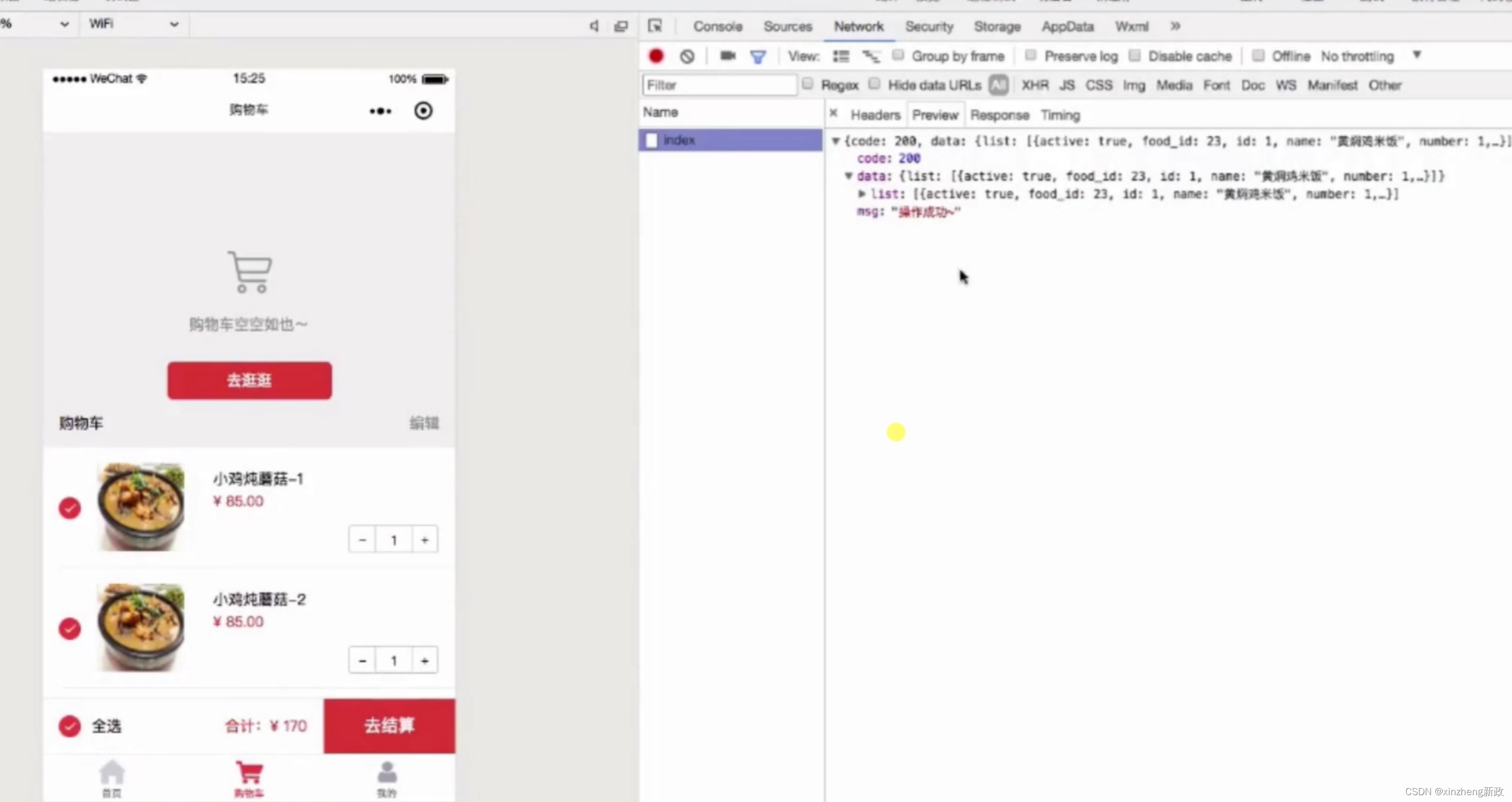Switch to large request rows view

[841, 56]
